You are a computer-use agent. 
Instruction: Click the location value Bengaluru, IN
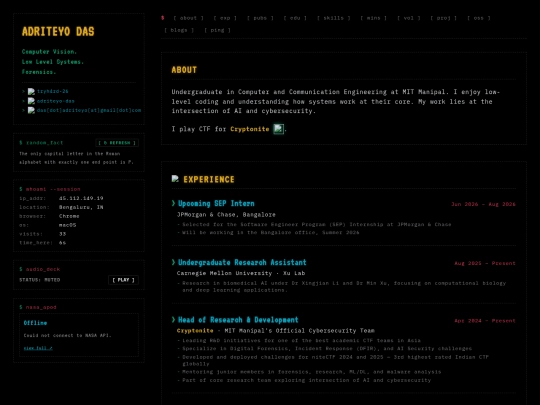click(81, 207)
